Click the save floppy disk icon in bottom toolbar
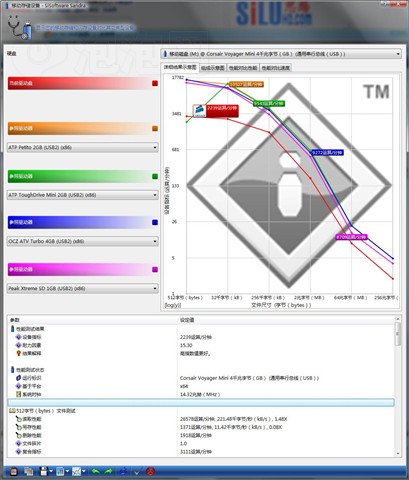 (x=44, y=471)
